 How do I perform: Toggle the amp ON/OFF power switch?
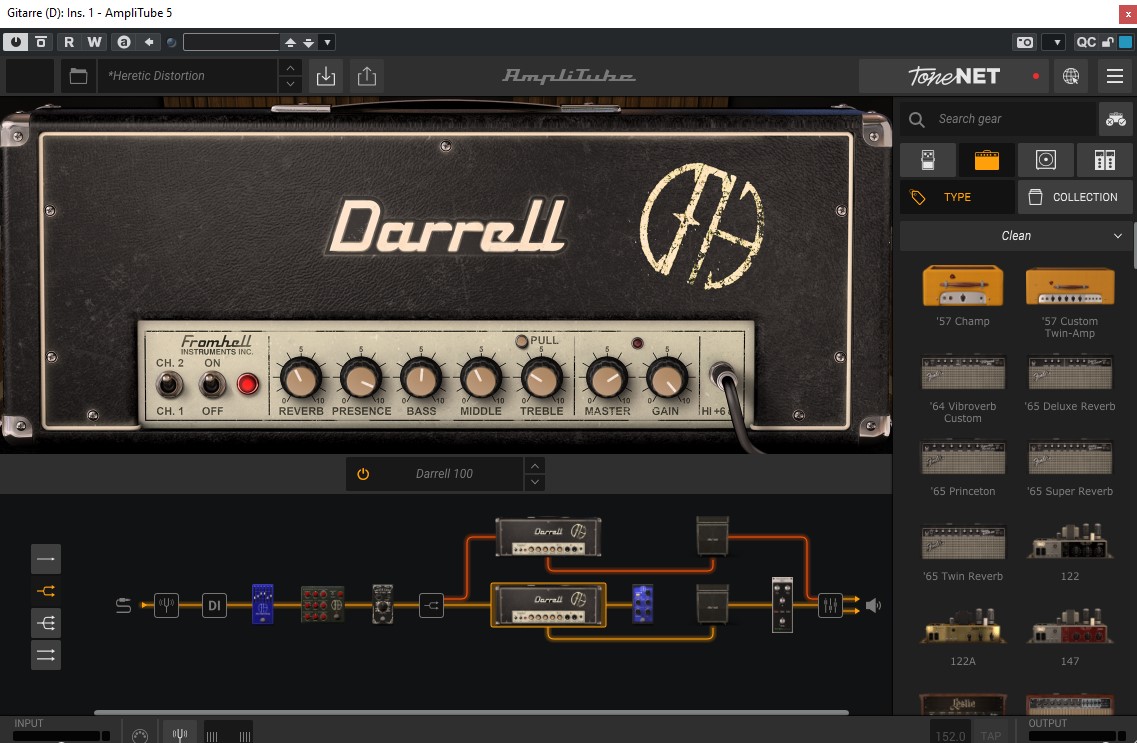click(212, 384)
